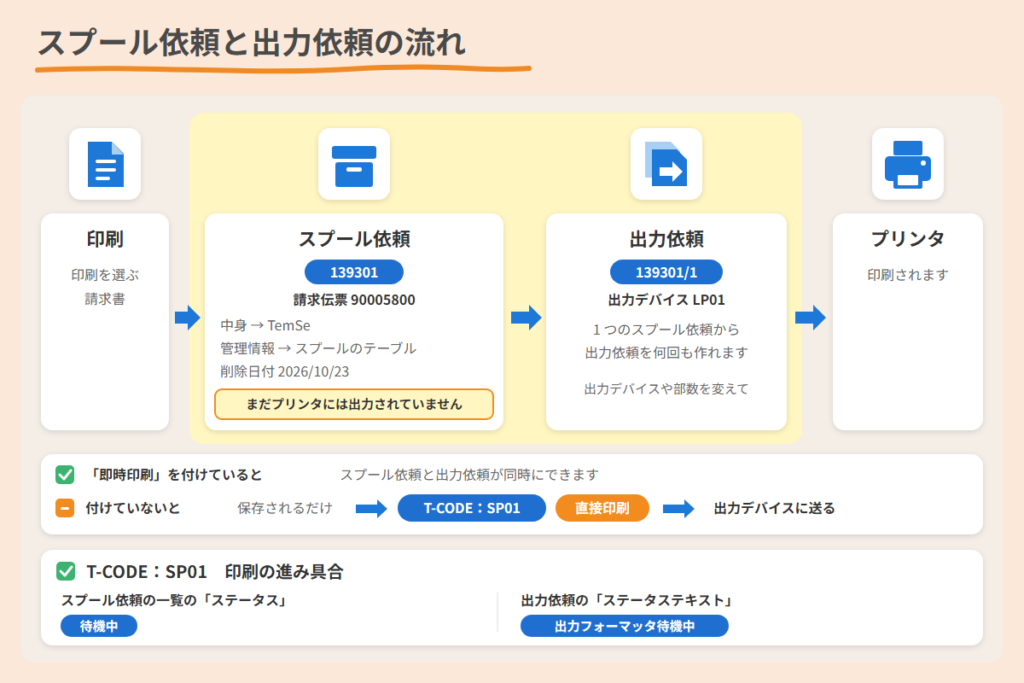Click the orange 直接印刷 button

pos(602,508)
